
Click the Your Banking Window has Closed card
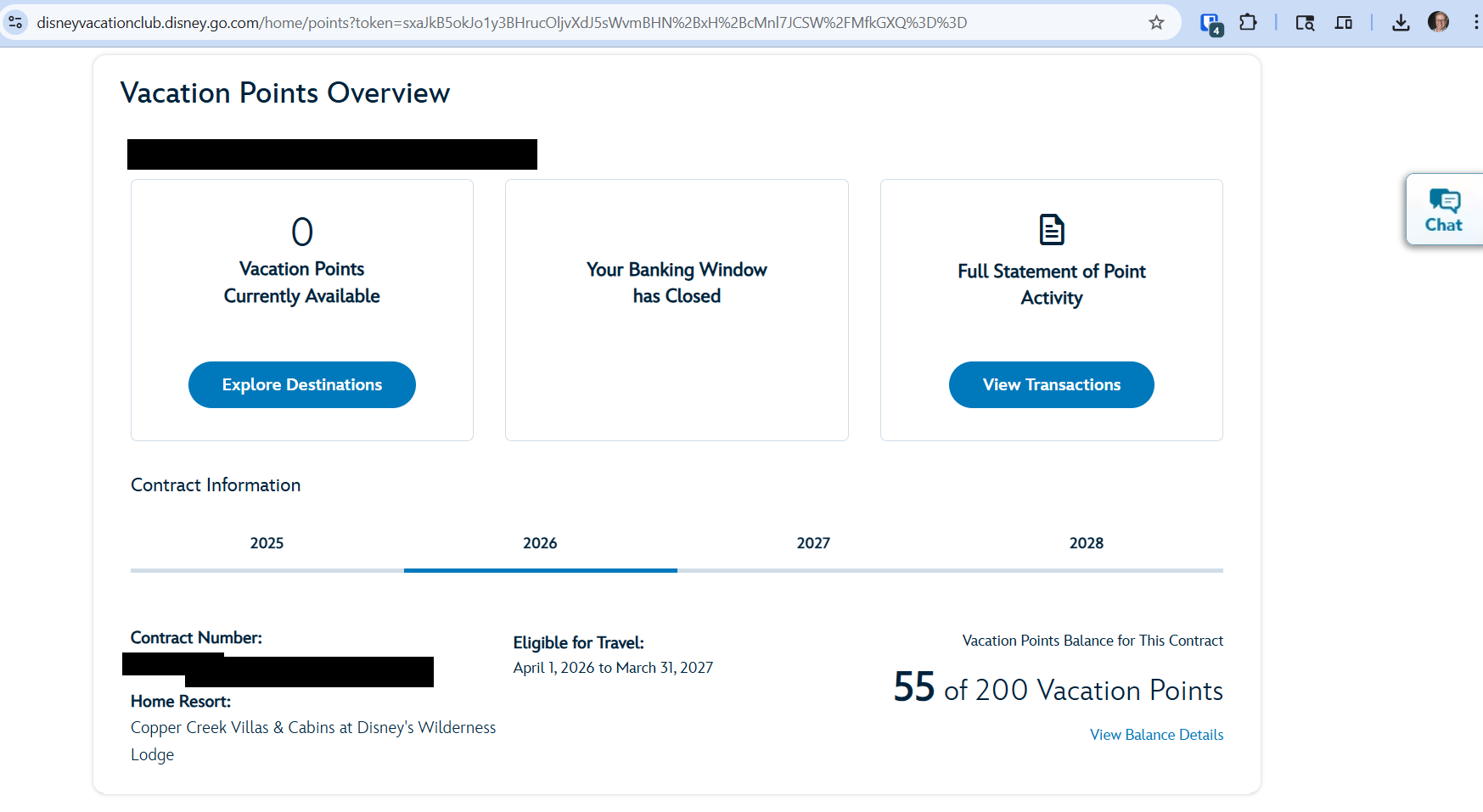(677, 310)
